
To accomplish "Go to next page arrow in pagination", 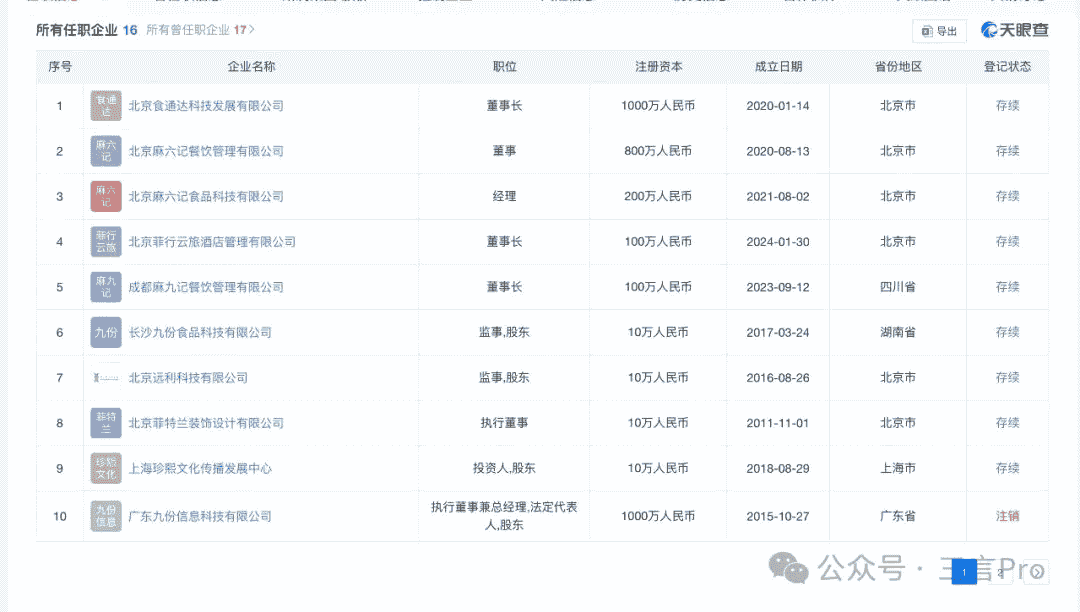I will point(1036,572).
